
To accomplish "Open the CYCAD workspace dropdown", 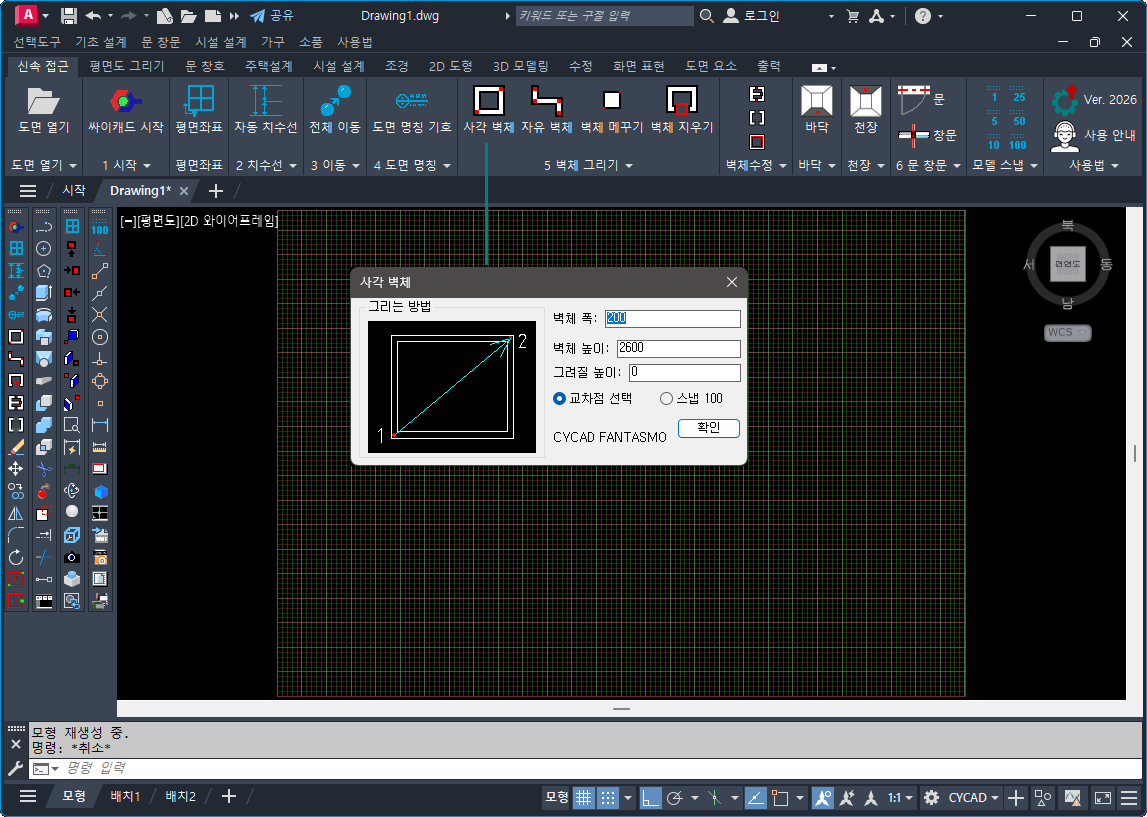I will pos(974,797).
